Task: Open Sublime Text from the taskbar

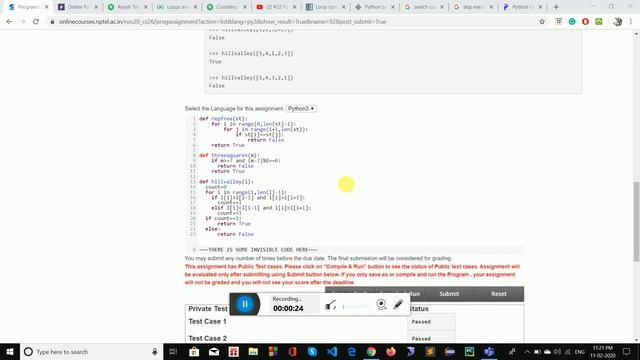Action: 430,351
